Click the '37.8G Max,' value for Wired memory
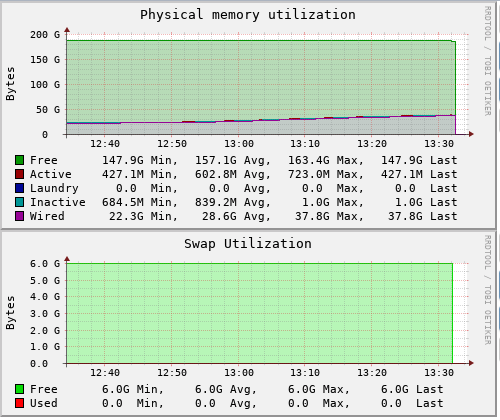This screenshot has height=420, width=500. click(329, 216)
